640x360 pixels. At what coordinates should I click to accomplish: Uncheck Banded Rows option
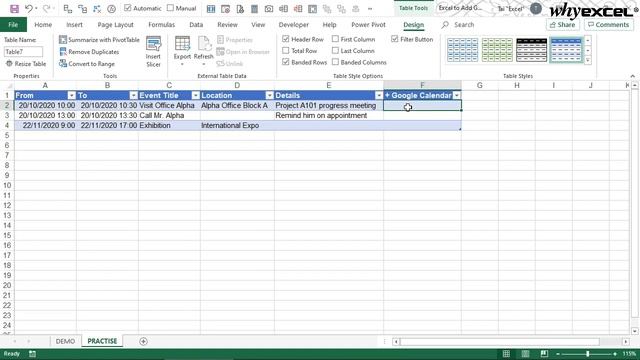[x=286, y=62]
